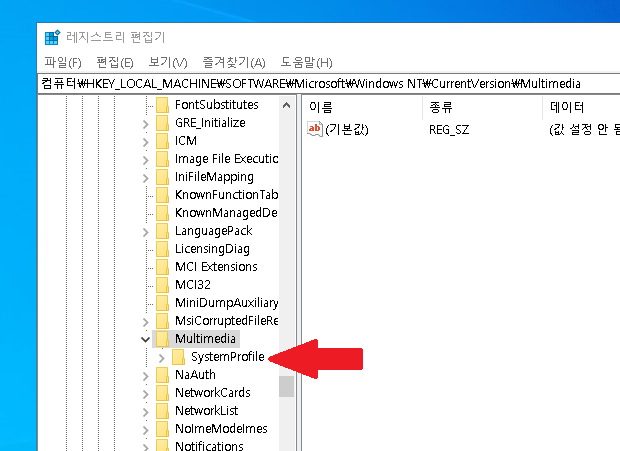This screenshot has width=620, height=451.
Task: Expand the NetworkCards key
Action: point(146,394)
